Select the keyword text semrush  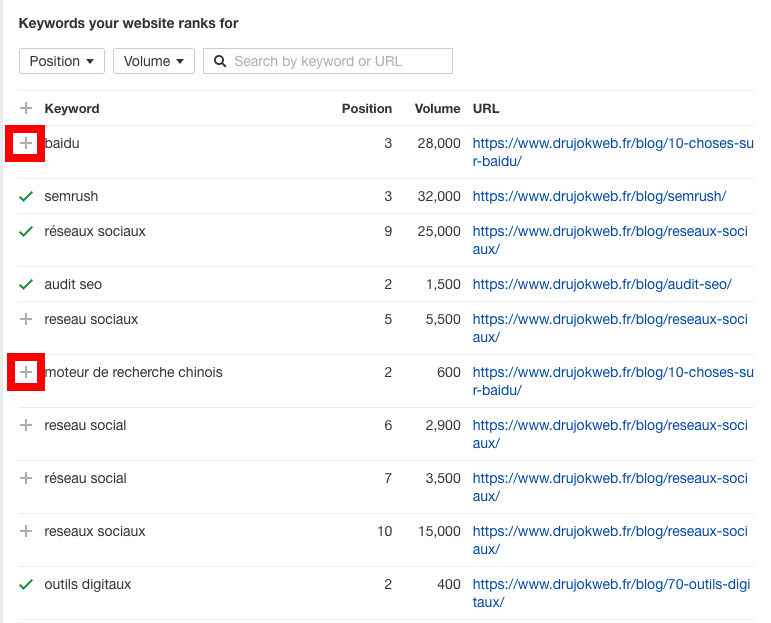(x=71, y=196)
